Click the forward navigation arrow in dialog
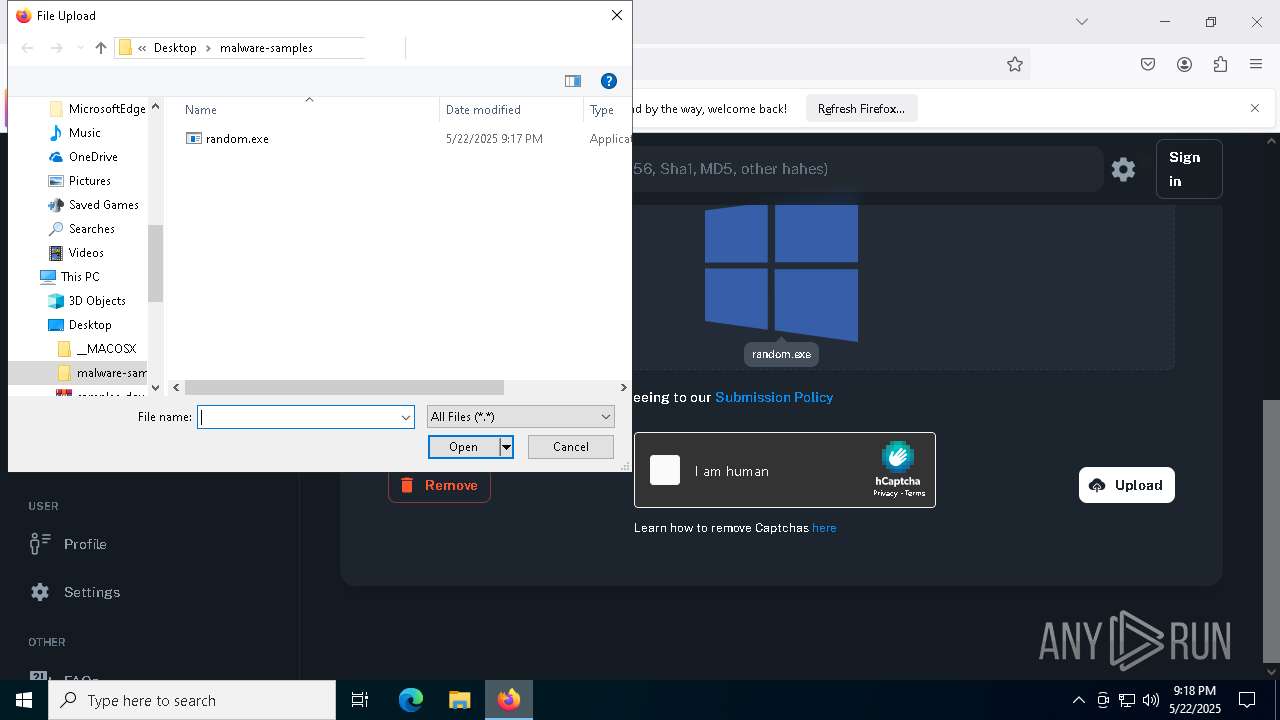Viewport: 1280px width, 720px height. click(x=56, y=48)
